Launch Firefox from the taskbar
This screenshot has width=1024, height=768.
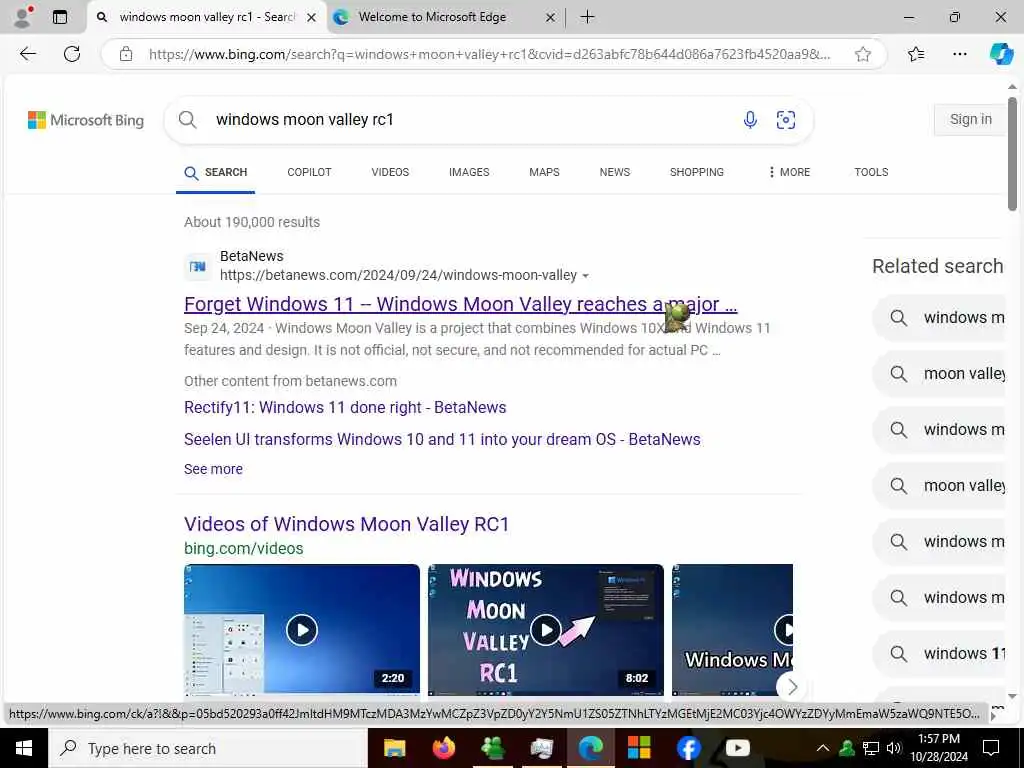tap(444, 748)
